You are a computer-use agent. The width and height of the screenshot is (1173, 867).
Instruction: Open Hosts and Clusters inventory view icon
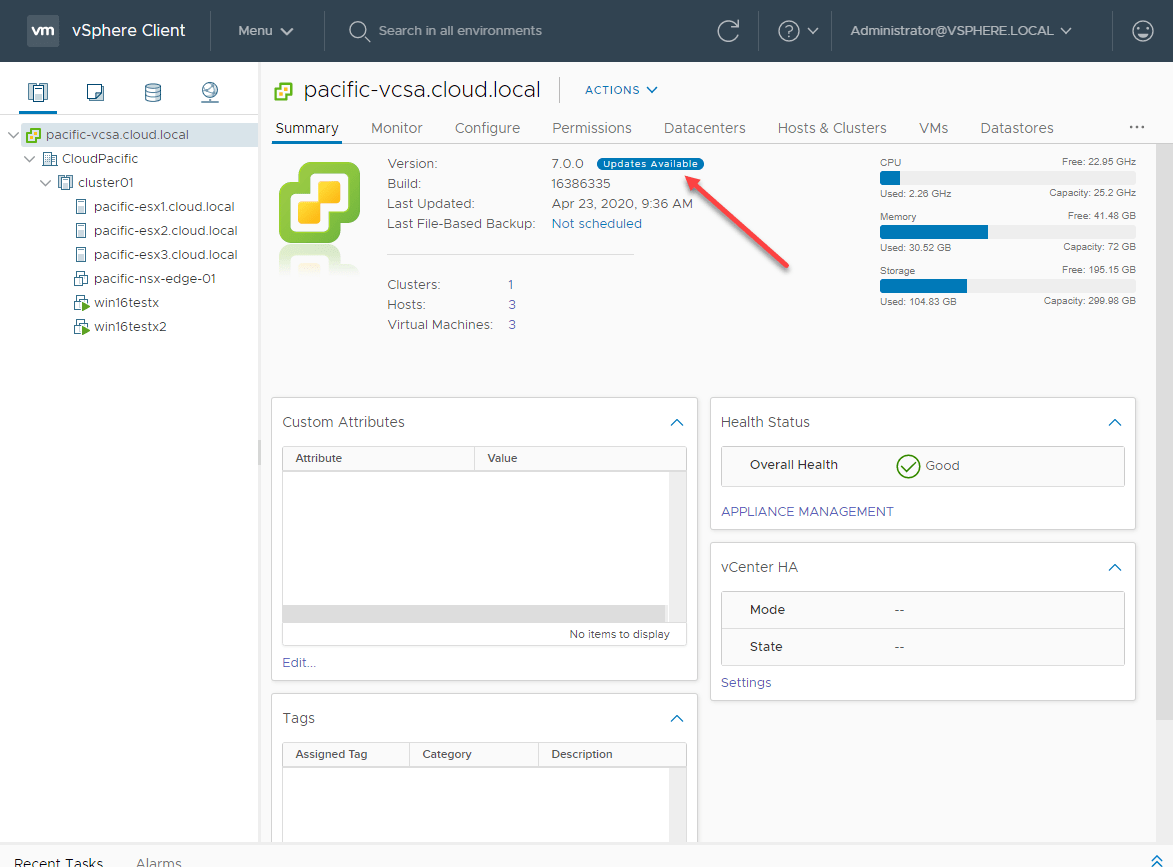pyautogui.click(x=37, y=92)
